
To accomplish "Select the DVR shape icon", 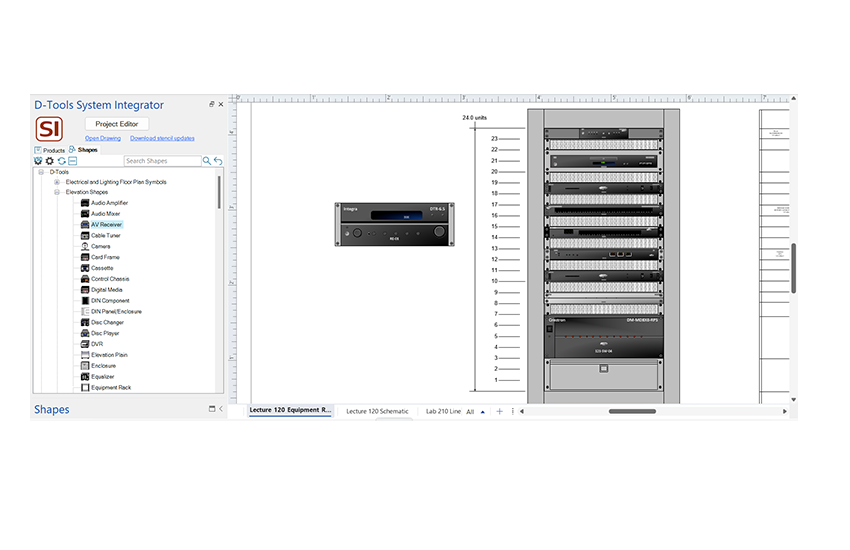I will tap(85, 344).
